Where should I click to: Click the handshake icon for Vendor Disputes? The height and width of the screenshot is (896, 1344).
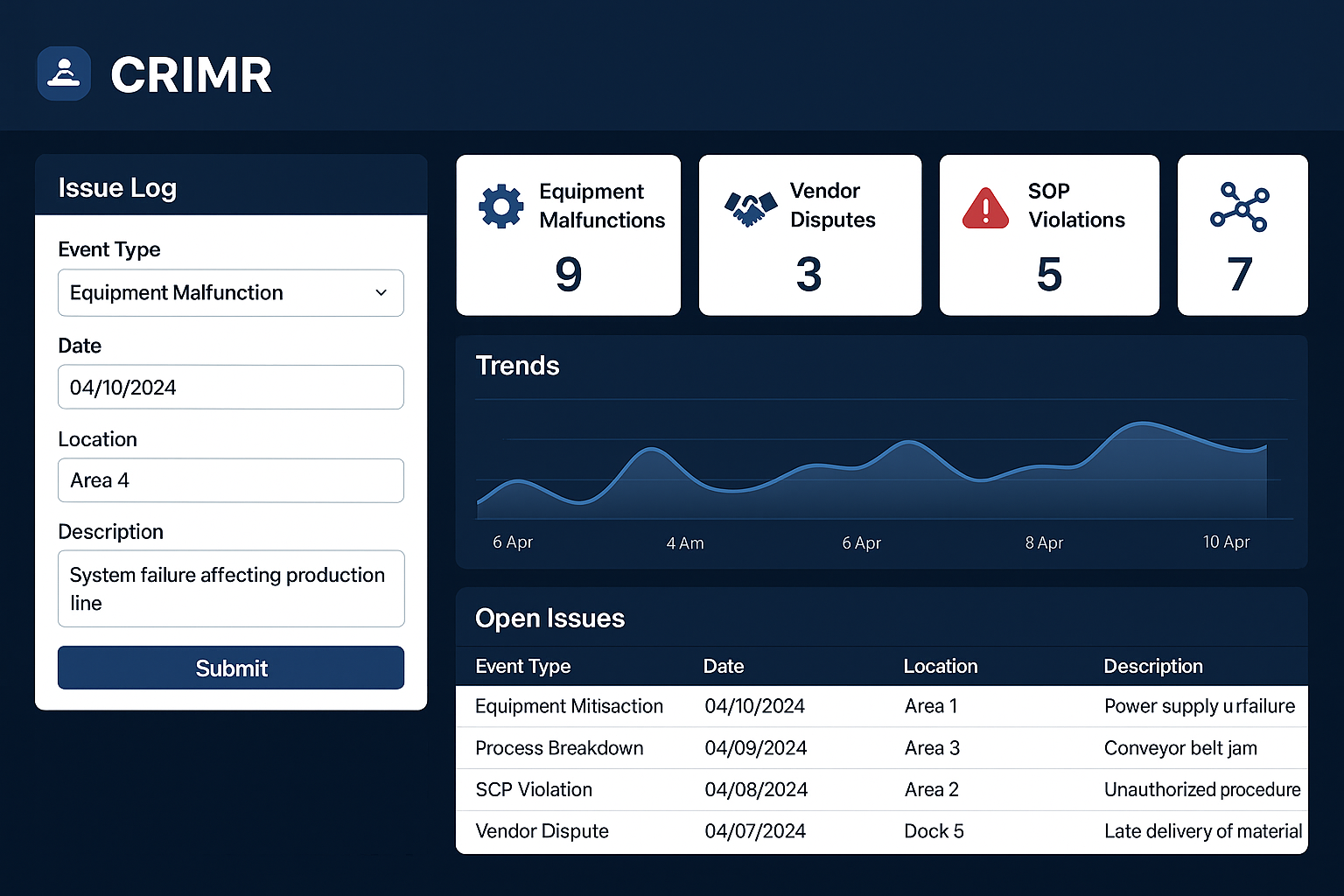click(x=751, y=208)
